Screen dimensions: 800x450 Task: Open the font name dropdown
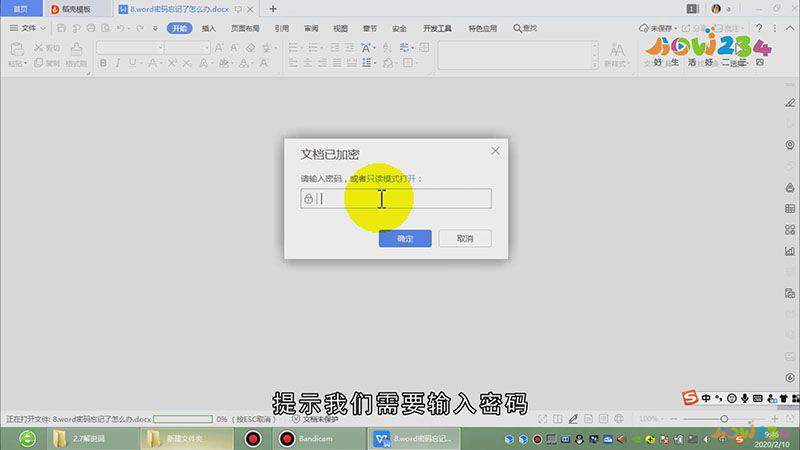(160, 47)
